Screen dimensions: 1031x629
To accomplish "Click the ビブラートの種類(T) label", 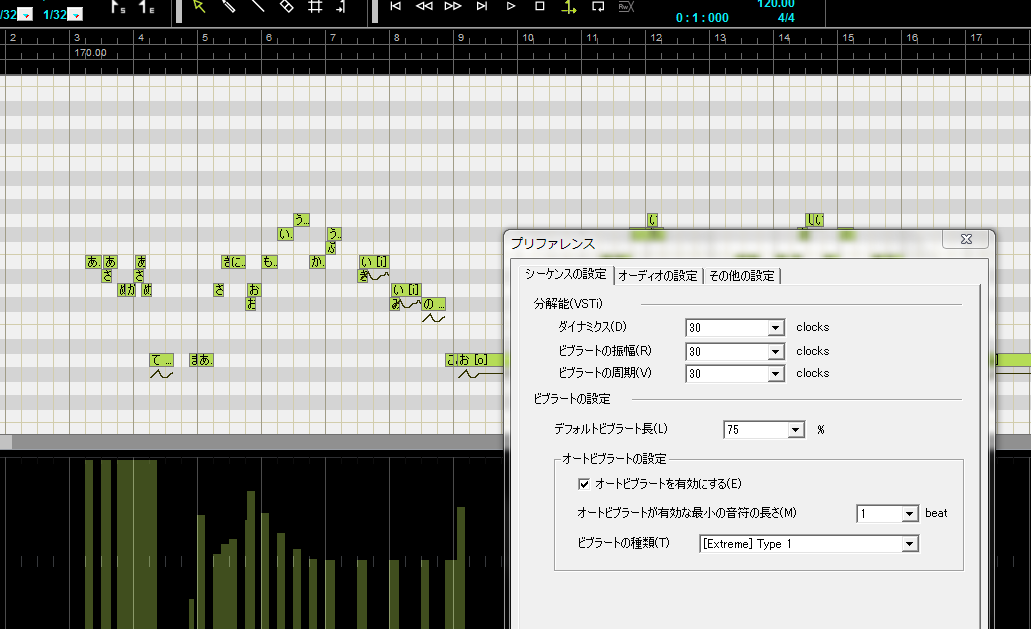I will click(x=623, y=543).
